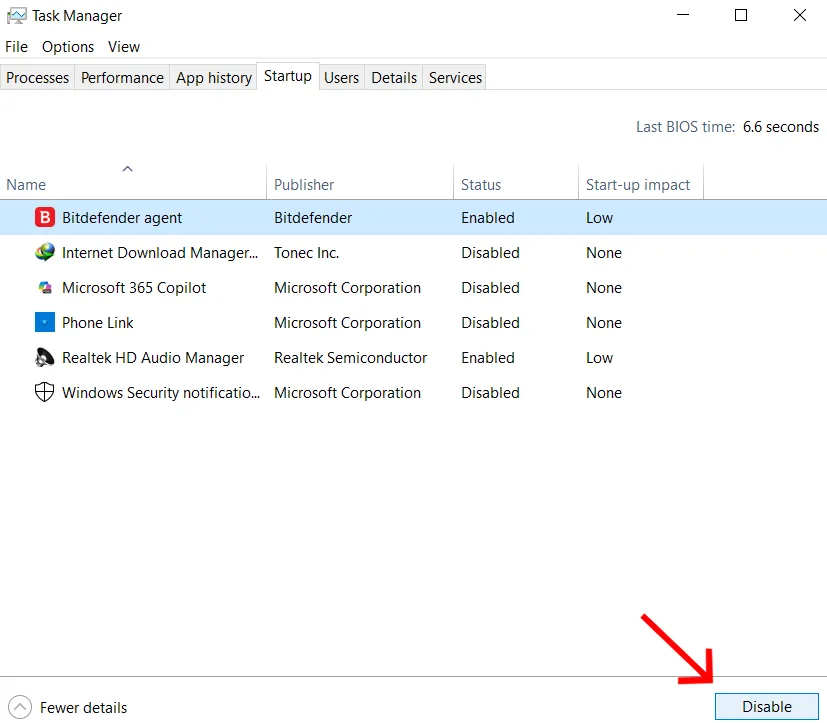Click the Phone Link icon
Image resolution: width=827 pixels, height=723 pixels.
point(44,322)
